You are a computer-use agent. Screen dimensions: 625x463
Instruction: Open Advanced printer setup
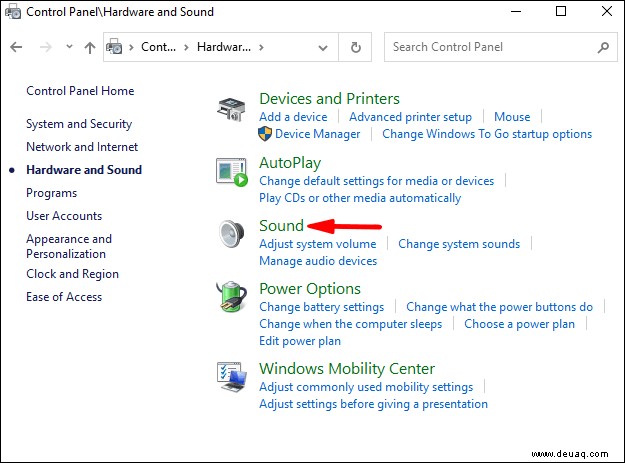[411, 117]
